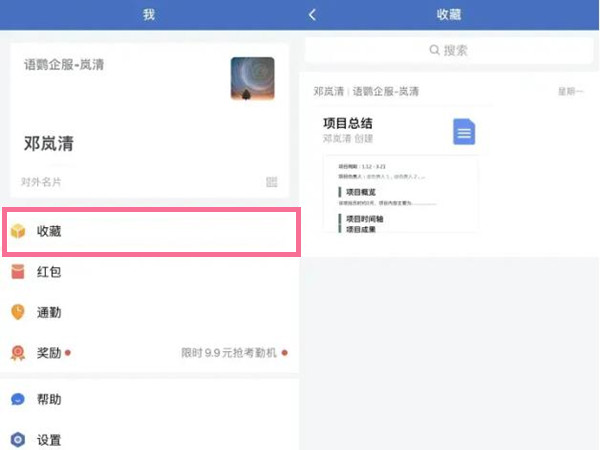600x450 pixels.
Task: Tap the 奖励 reward medal icon
Action: [x=18, y=353]
